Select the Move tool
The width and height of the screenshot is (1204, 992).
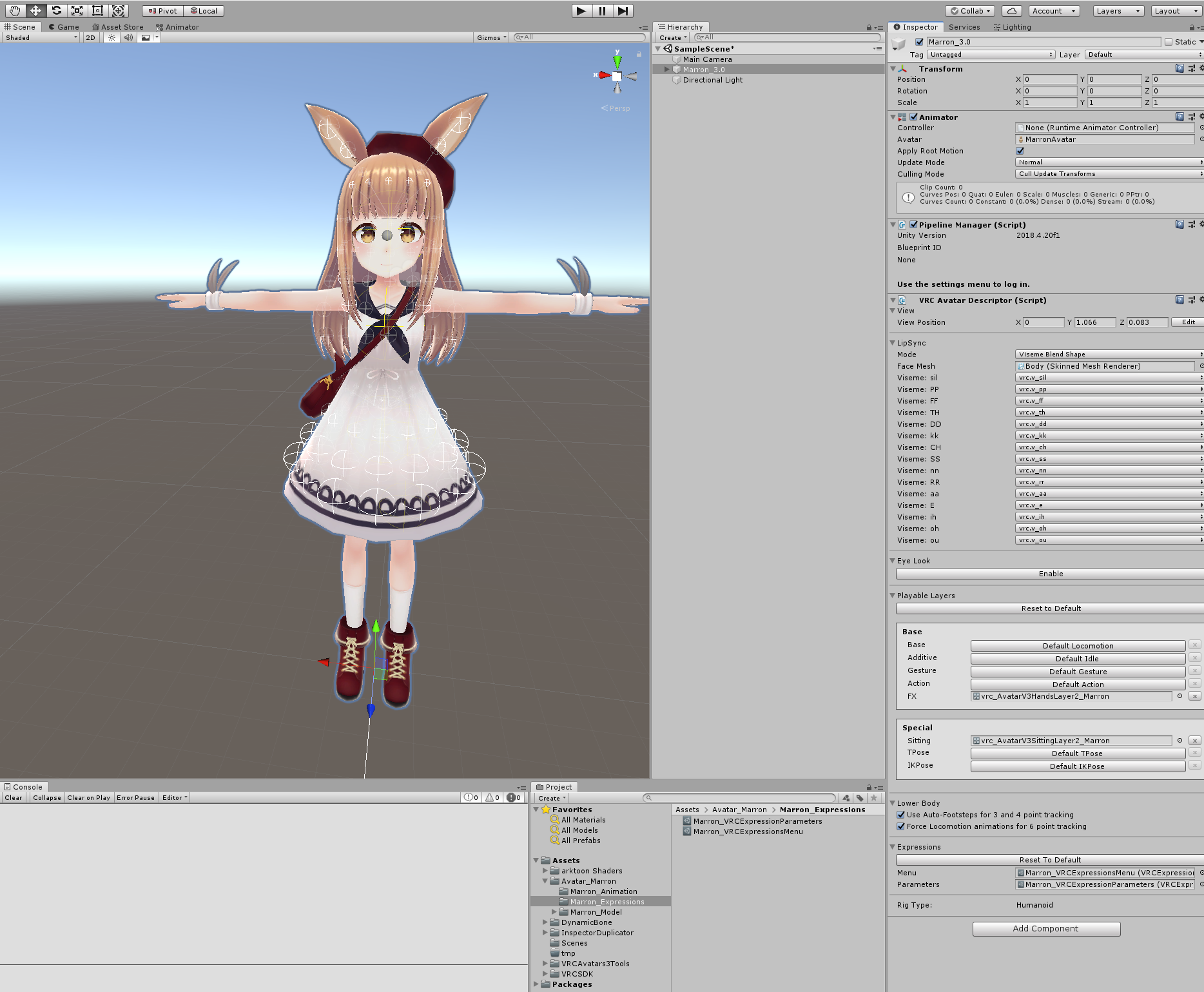35,11
